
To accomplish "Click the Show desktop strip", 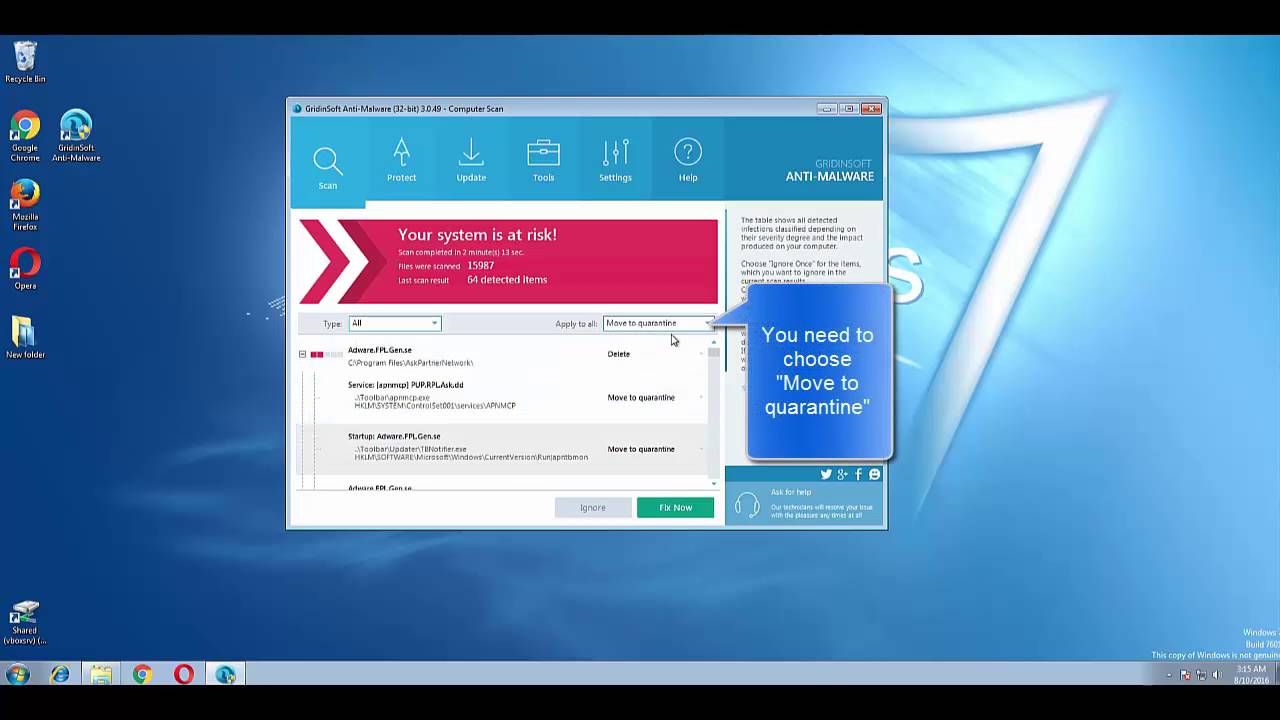I will pos(1276,674).
